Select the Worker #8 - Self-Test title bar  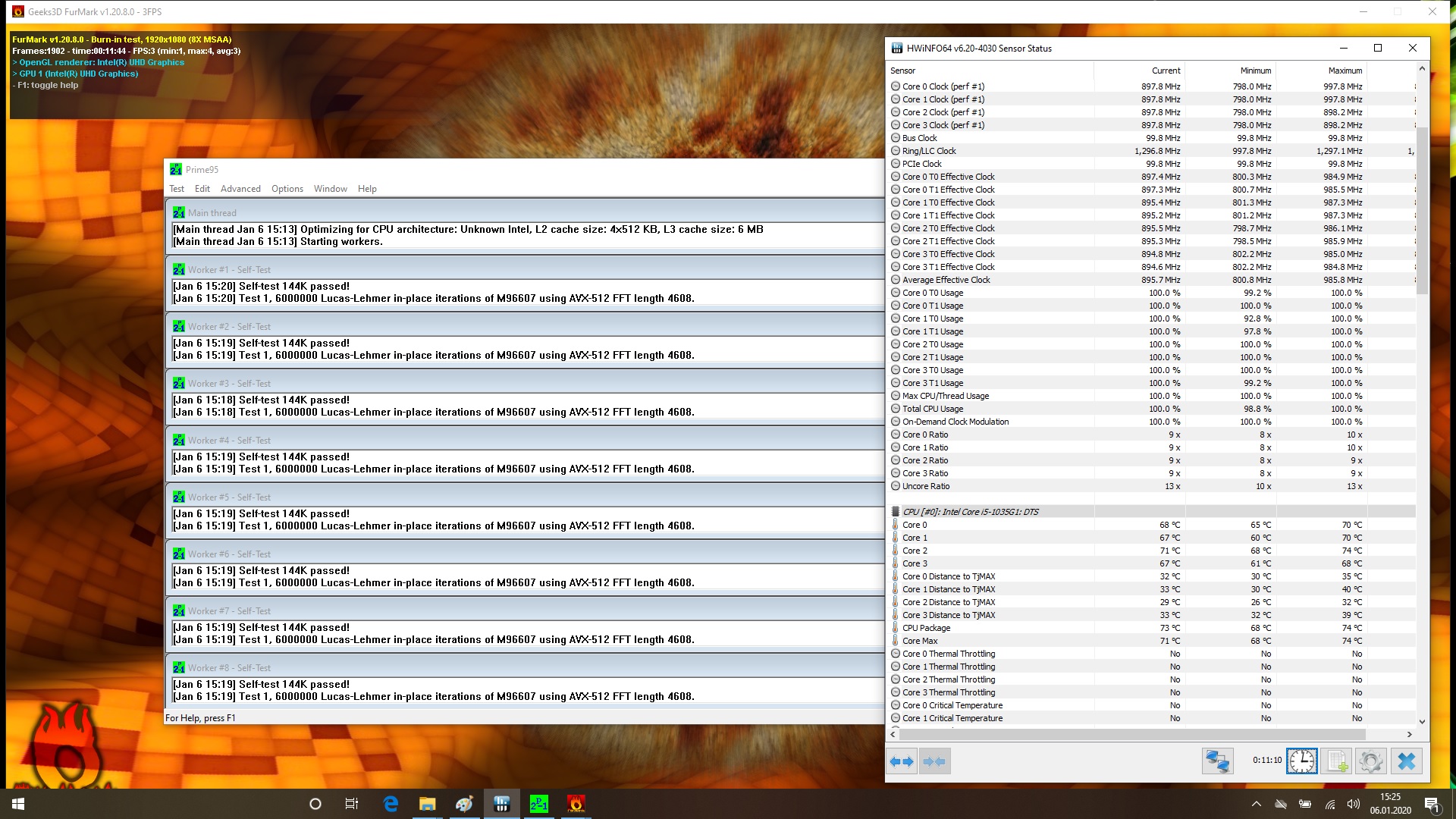[525, 667]
